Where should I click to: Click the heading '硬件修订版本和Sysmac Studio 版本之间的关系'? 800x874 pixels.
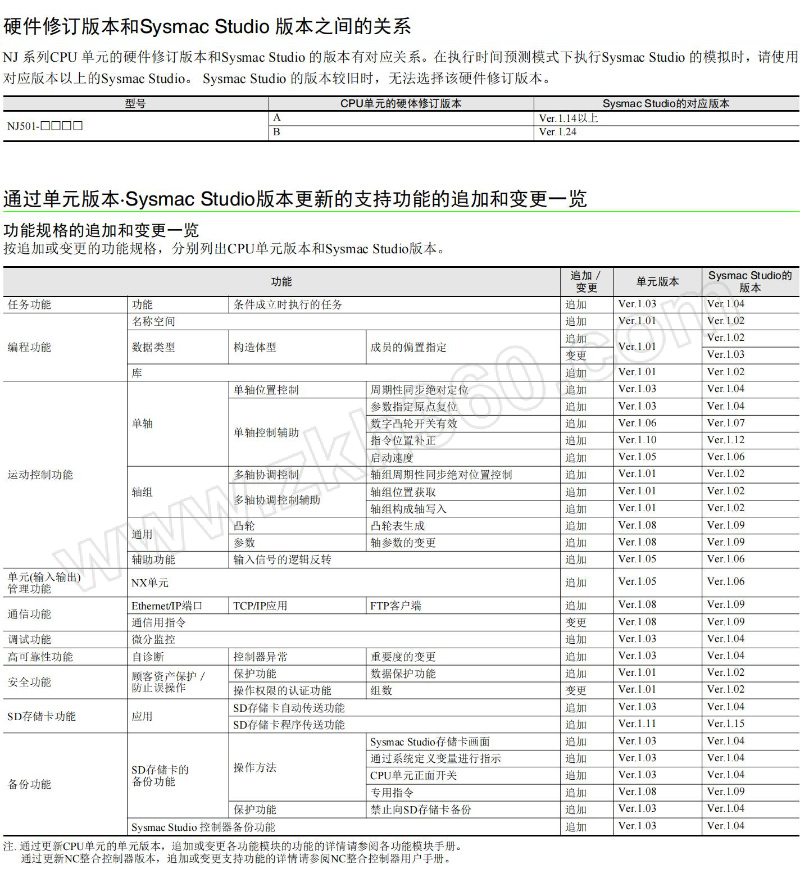tap(207, 26)
